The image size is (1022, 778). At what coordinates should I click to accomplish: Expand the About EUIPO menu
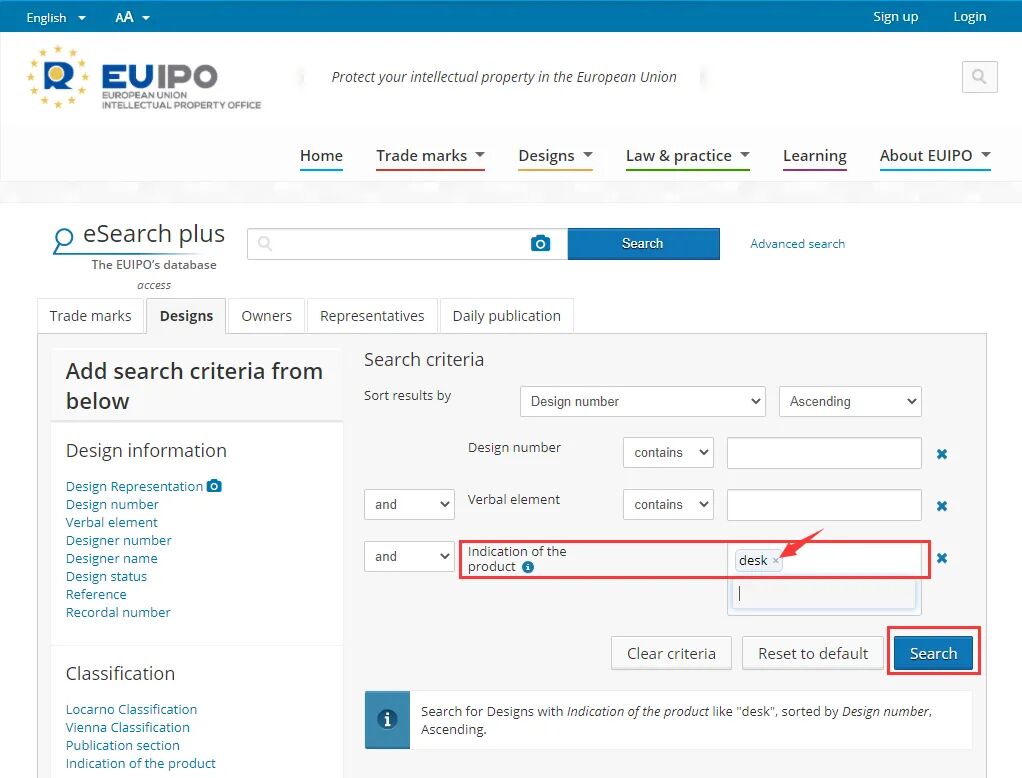(935, 156)
